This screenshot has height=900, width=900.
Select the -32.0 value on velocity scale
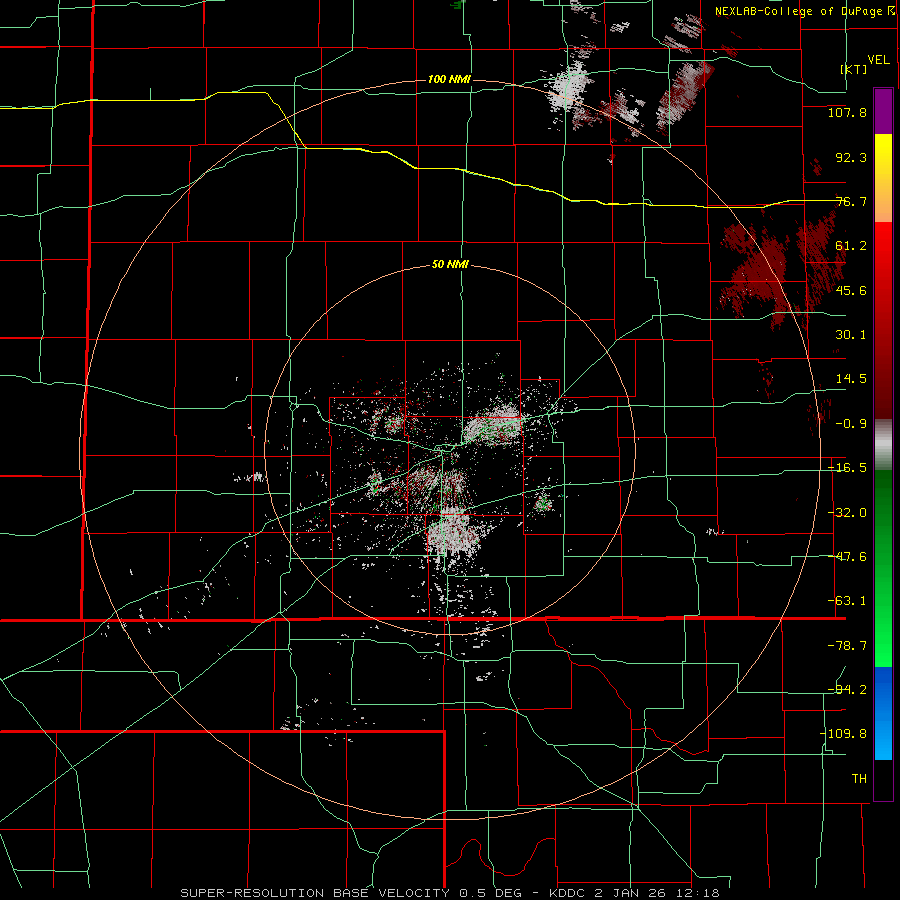point(847,513)
